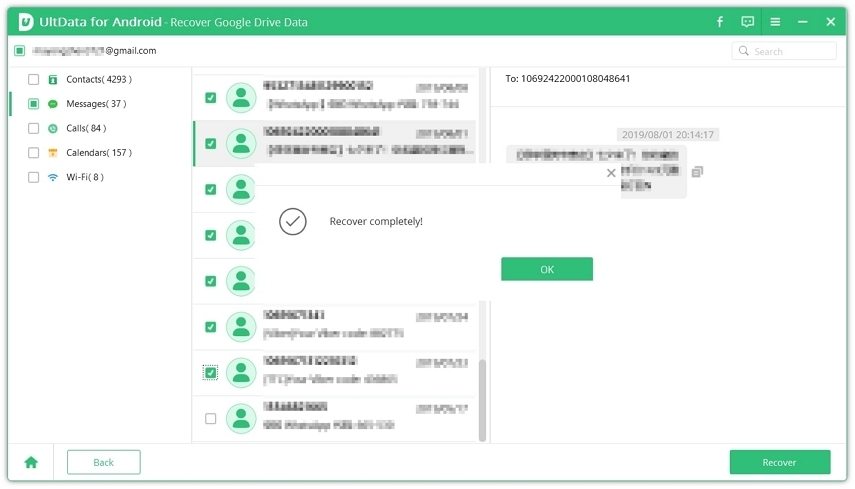Click the magnifier search icon
Screen dimensions: 855x489
tap(743, 51)
